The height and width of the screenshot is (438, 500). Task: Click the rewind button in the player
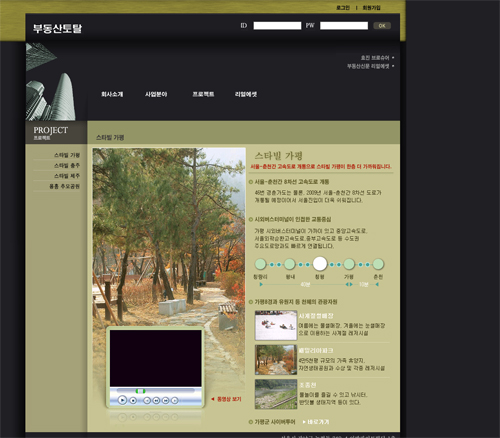[x=156, y=400]
